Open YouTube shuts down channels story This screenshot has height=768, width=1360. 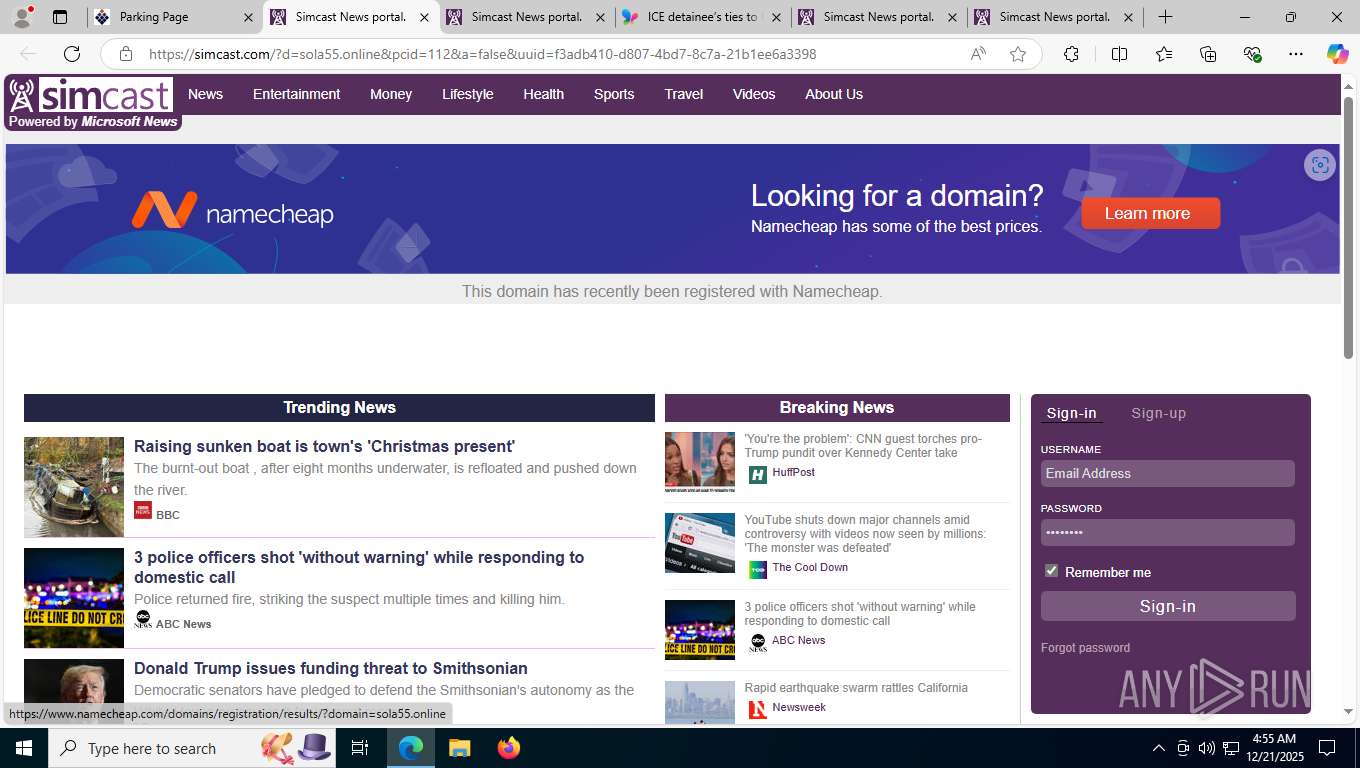pyautogui.click(x=865, y=534)
